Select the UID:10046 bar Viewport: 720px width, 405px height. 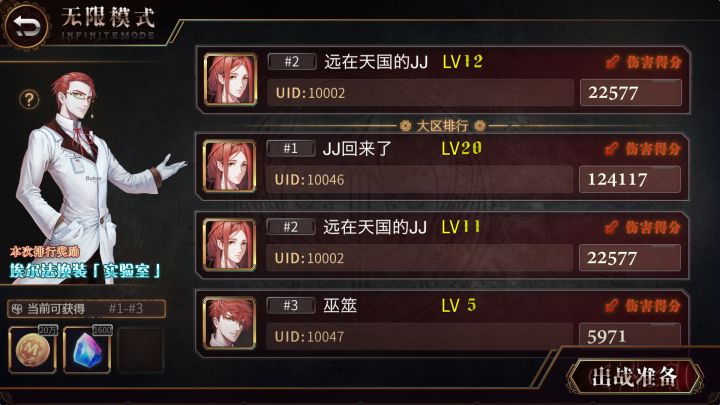point(420,180)
